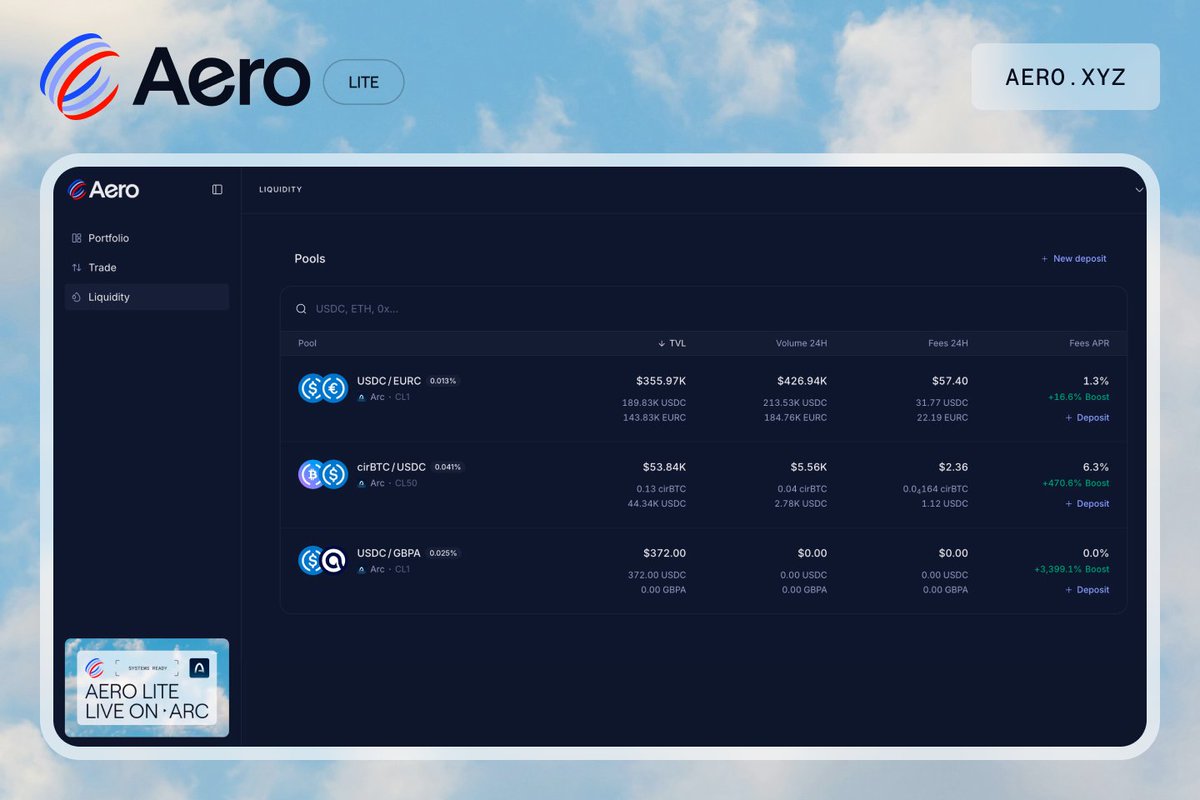Click the $5.56K volume value
Viewport: 1200px width, 800px height.
pos(808,467)
